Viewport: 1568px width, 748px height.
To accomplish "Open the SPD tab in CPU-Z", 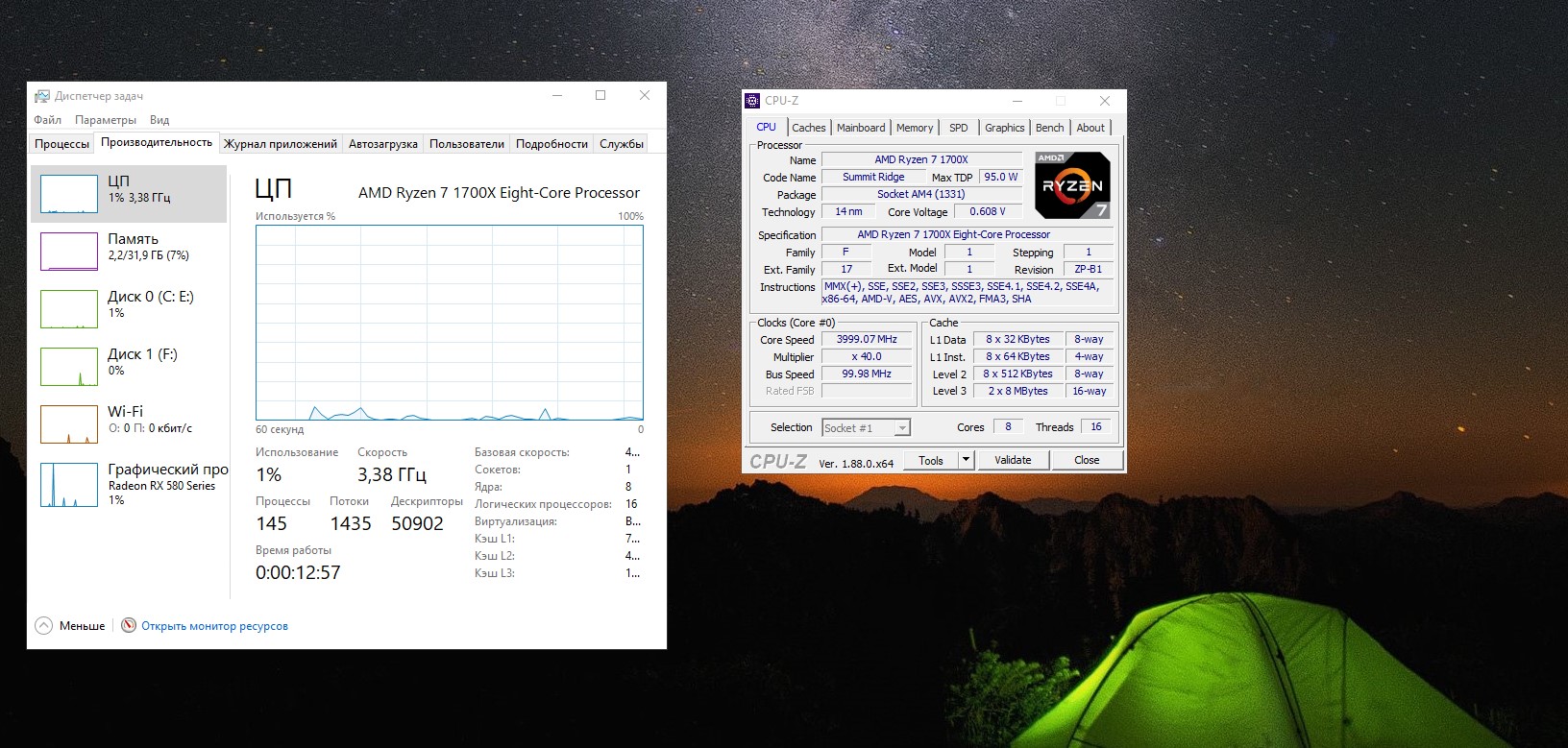I will [959, 128].
